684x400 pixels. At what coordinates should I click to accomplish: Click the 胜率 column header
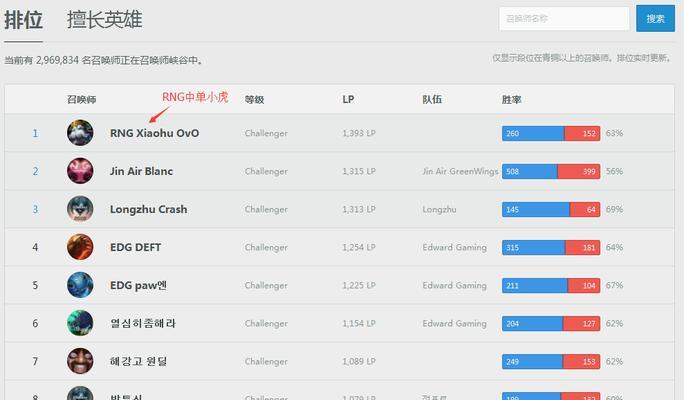tap(512, 99)
